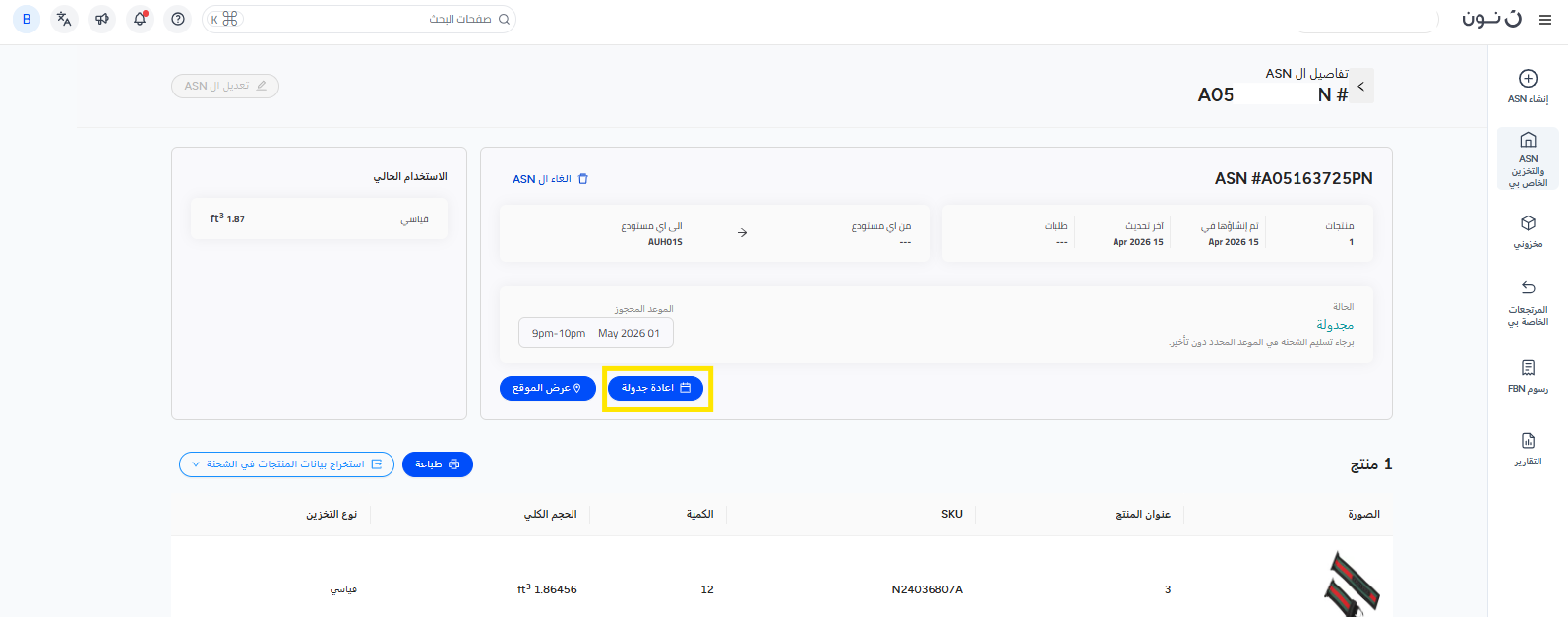Open the Reports sidebar icon
The image size is (1568, 617).
click(1528, 441)
